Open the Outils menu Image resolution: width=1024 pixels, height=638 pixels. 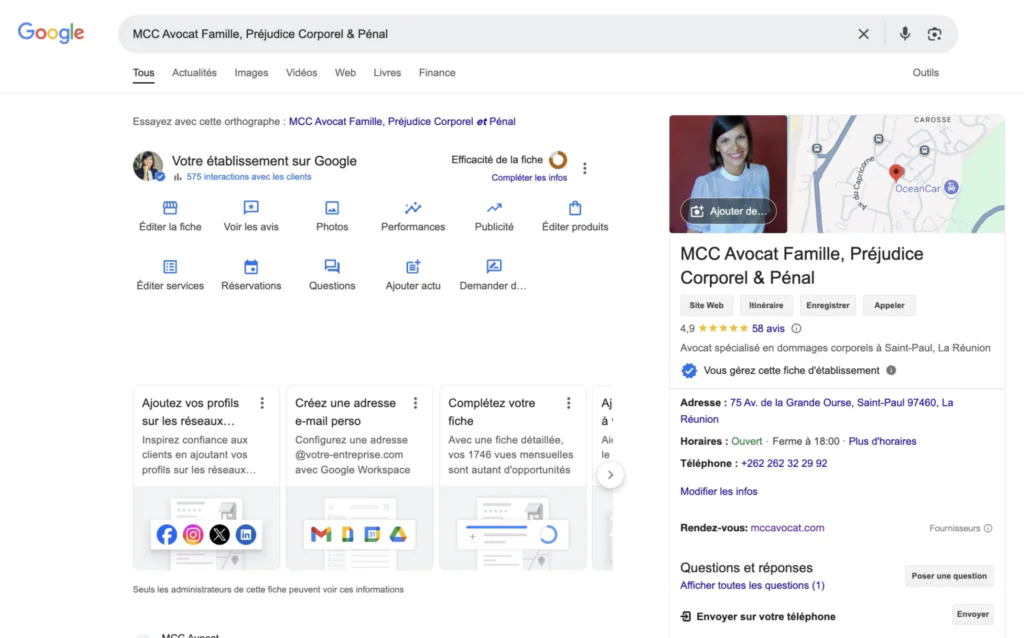coord(925,73)
